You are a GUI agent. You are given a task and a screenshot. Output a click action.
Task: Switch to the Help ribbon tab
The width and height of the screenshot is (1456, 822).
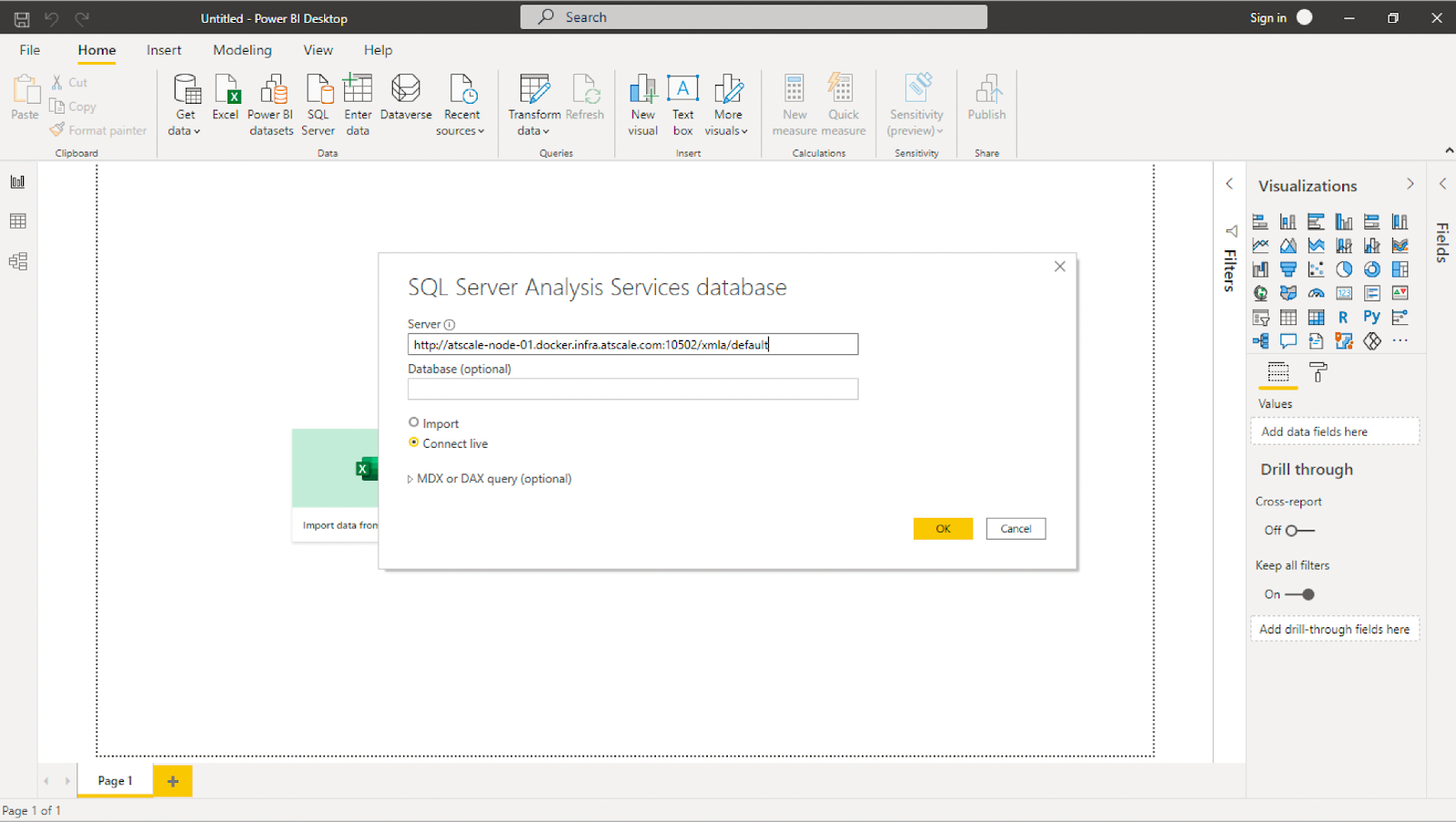point(378,50)
